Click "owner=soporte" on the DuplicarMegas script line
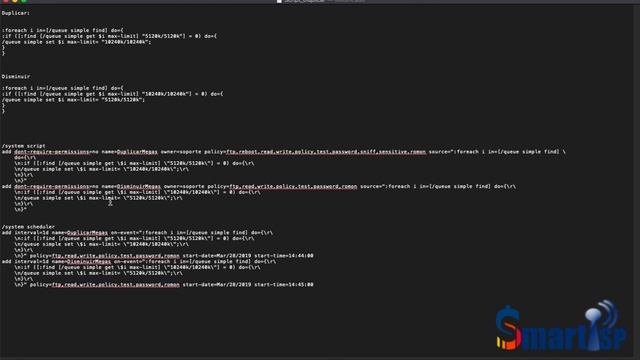The image size is (640, 360). pyautogui.click(x=181, y=152)
